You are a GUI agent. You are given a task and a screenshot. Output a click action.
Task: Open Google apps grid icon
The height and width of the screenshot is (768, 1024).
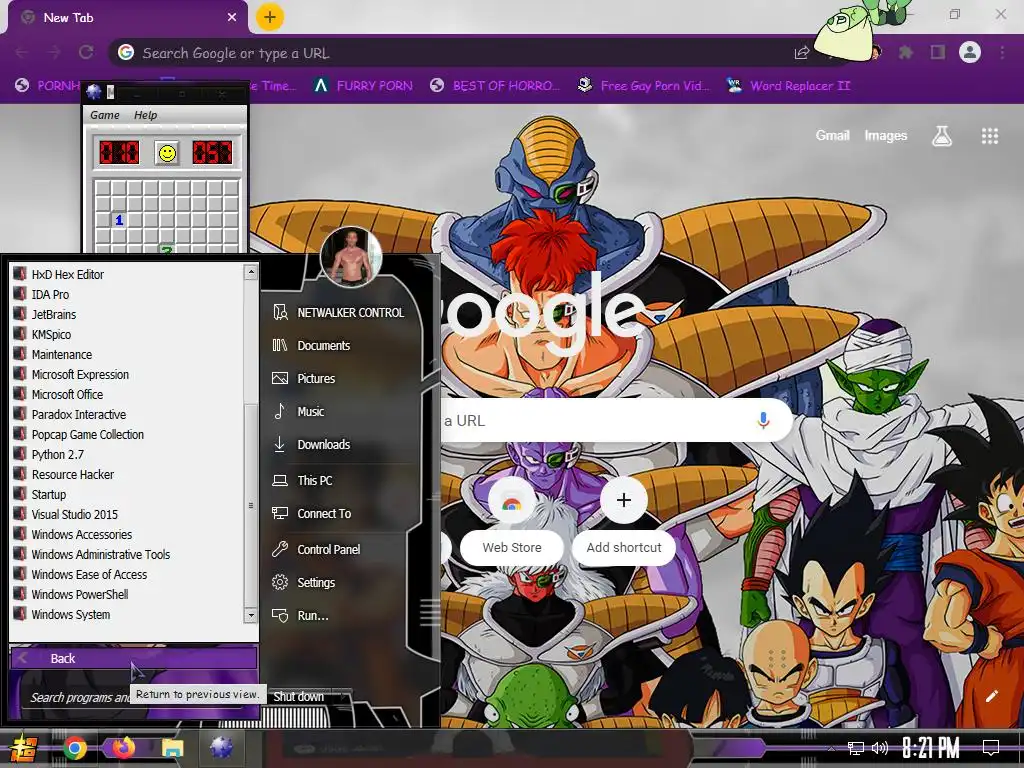coord(990,136)
